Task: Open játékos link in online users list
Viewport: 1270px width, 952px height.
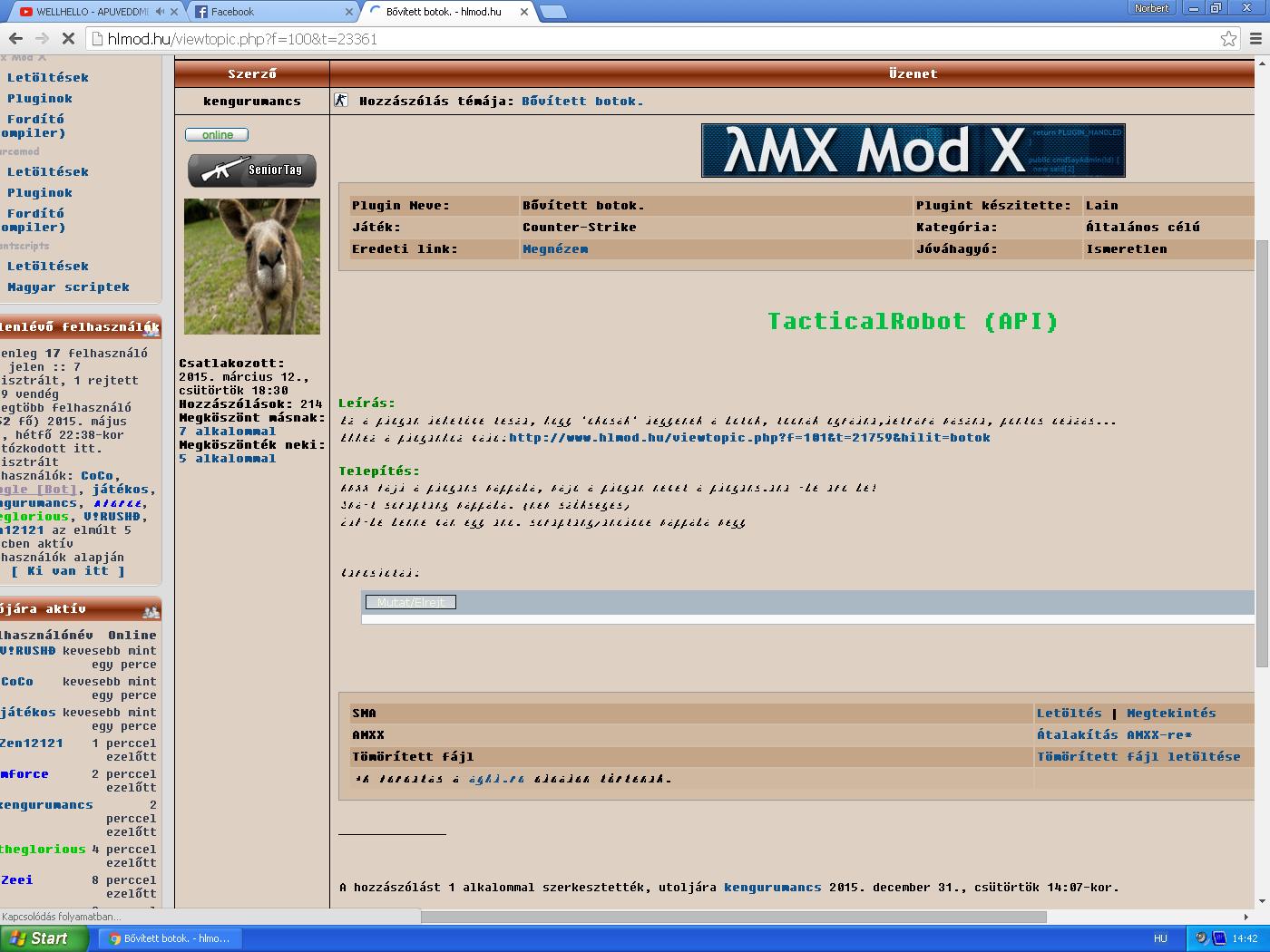Action: pyautogui.click(x=121, y=490)
